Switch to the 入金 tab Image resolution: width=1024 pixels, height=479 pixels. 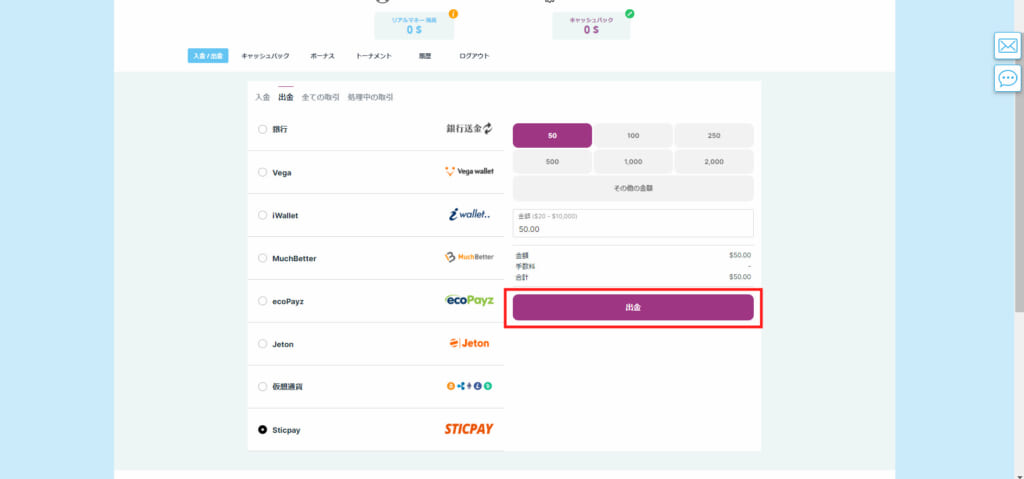tap(262, 97)
